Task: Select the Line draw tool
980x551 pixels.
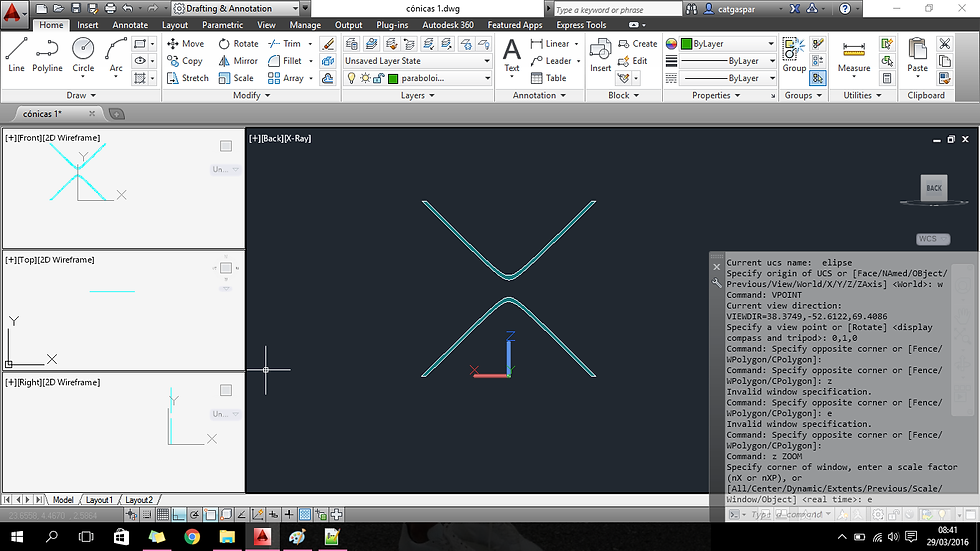Action: 16,55
